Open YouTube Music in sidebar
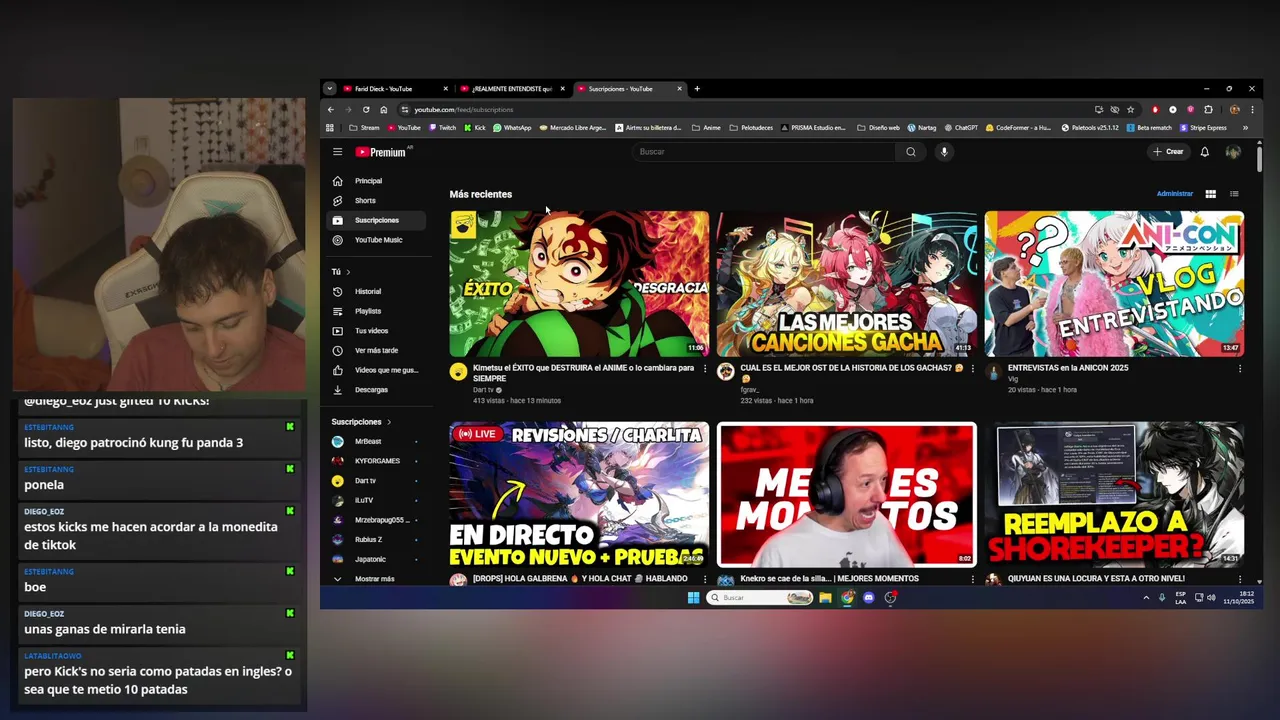The width and height of the screenshot is (1280, 720). (377, 240)
